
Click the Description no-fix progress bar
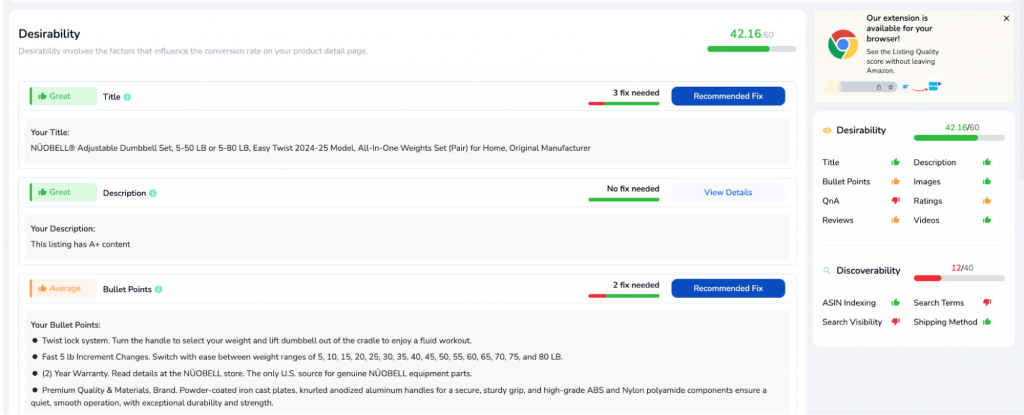click(x=624, y=199)
